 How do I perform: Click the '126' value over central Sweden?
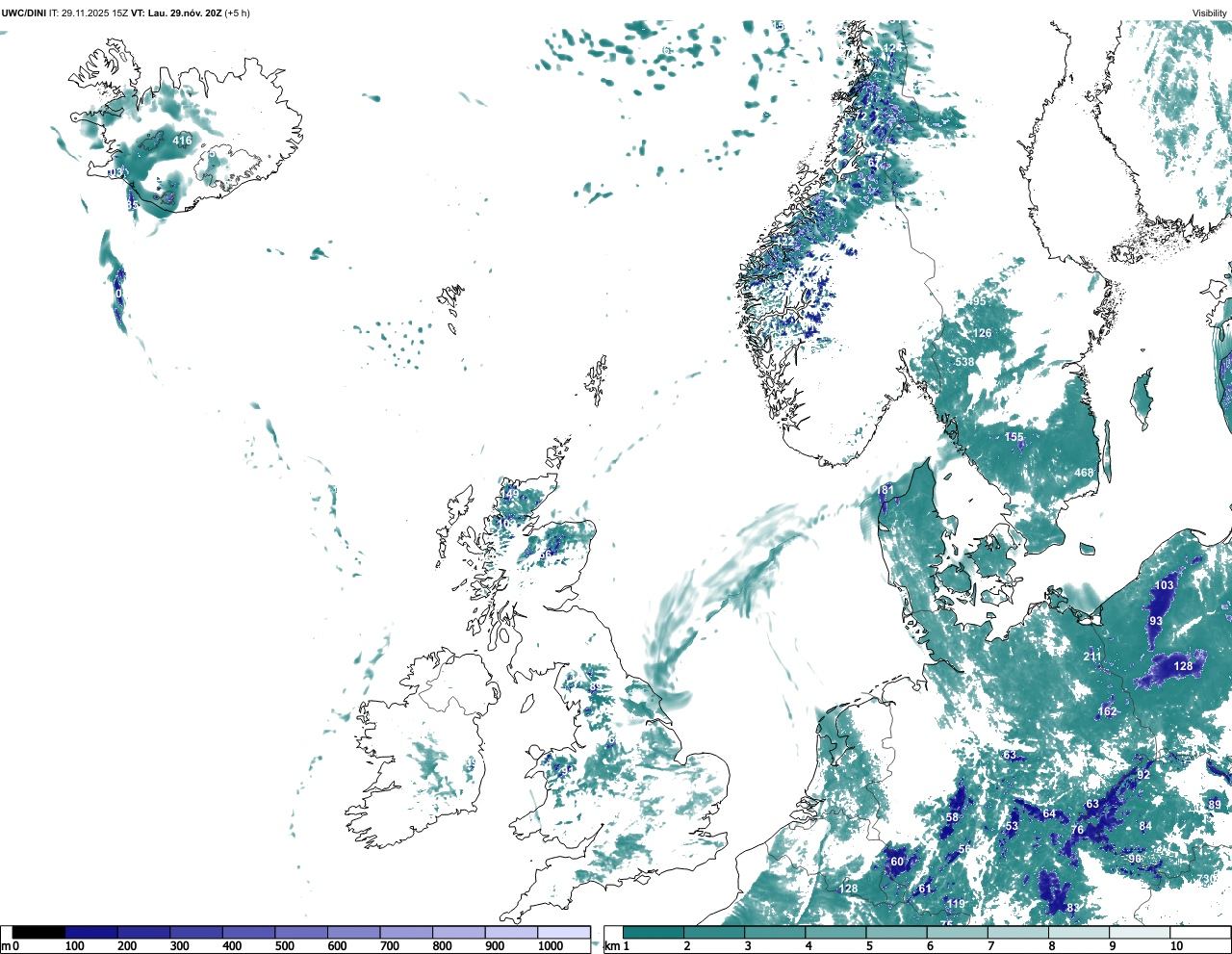click(982, 334)
